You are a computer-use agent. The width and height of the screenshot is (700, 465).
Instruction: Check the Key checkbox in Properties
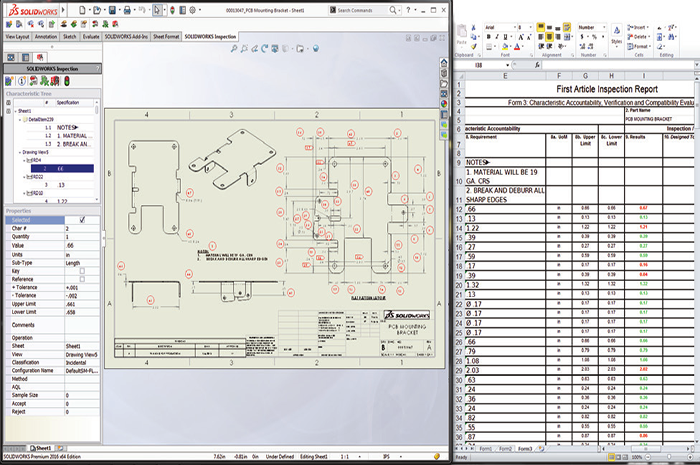click(x=82, y=270)
